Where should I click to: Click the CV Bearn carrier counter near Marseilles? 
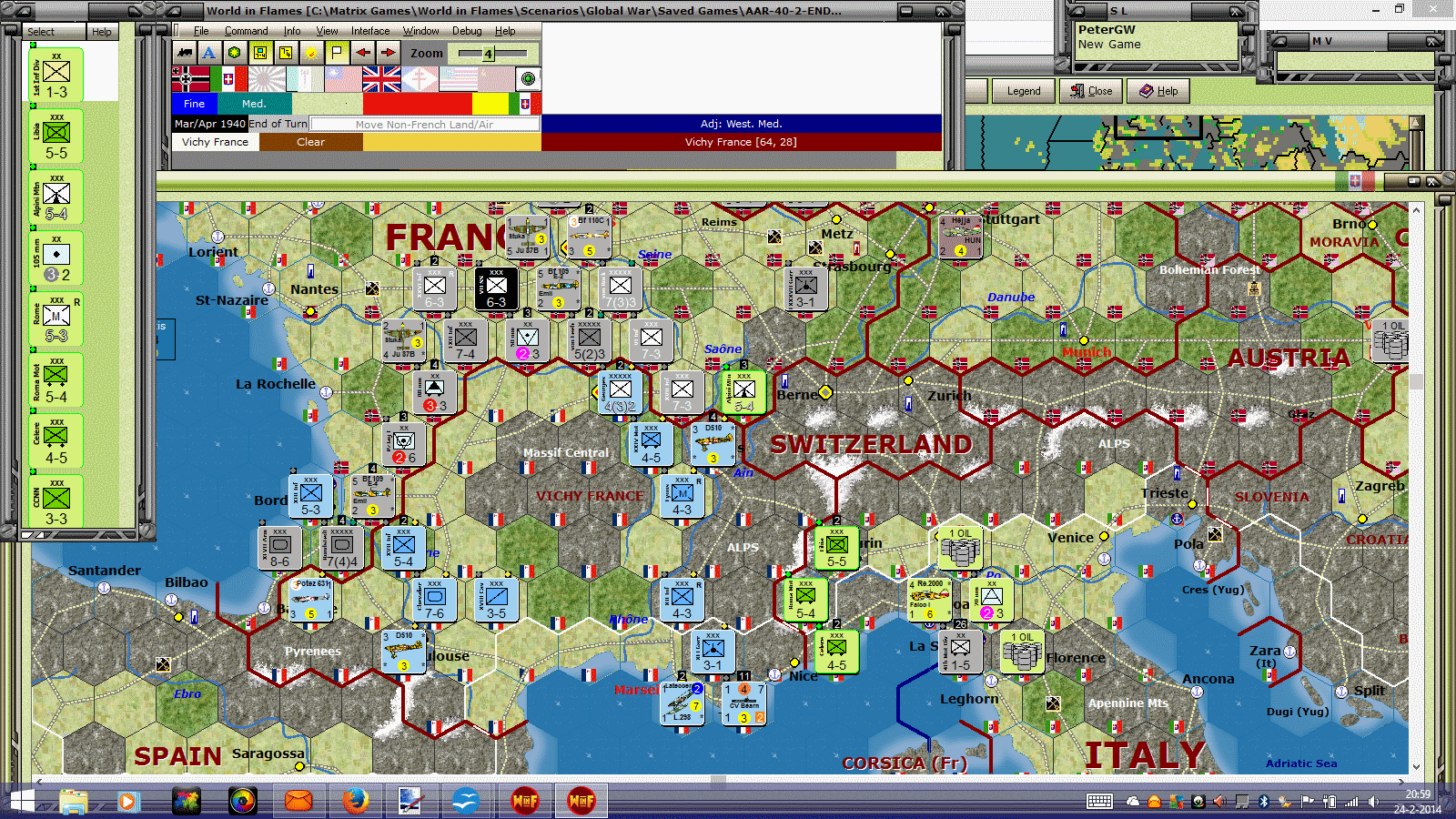744,703
